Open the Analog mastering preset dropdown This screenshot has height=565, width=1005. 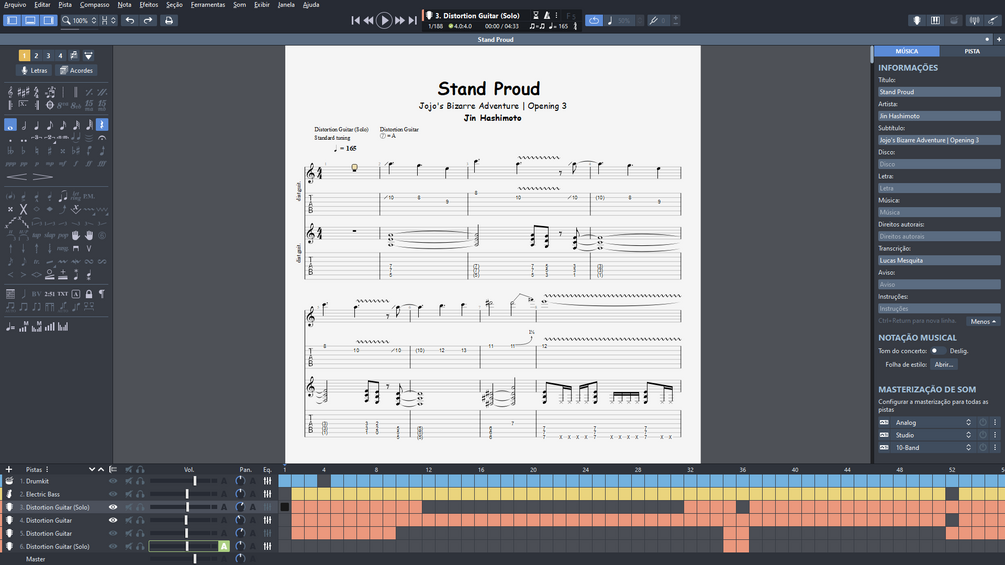[934, 423]
